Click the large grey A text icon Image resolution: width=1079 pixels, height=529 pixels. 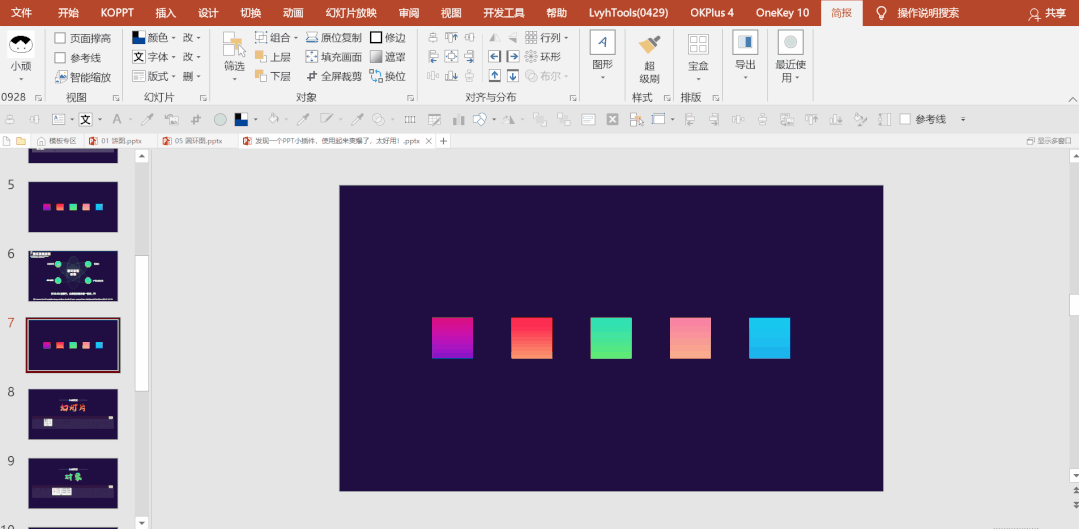coord(117,119)
